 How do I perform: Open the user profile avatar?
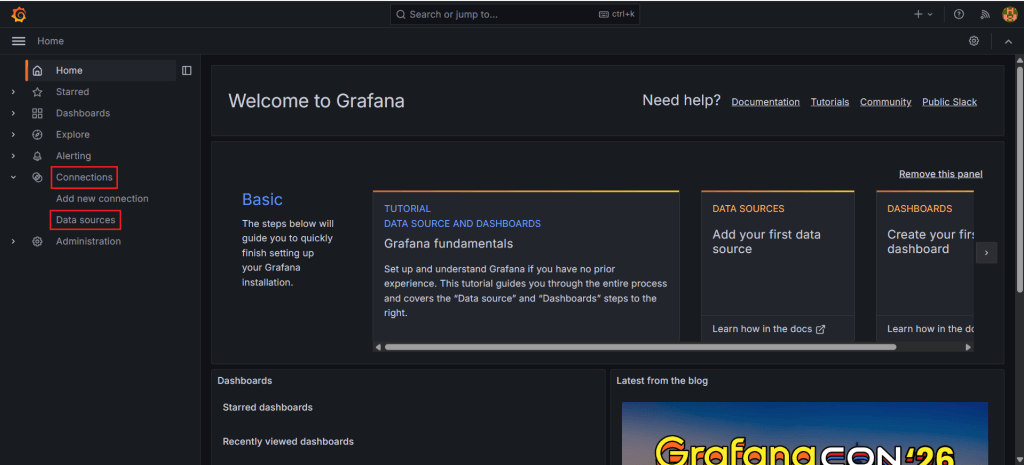(x=1009, y=14)
